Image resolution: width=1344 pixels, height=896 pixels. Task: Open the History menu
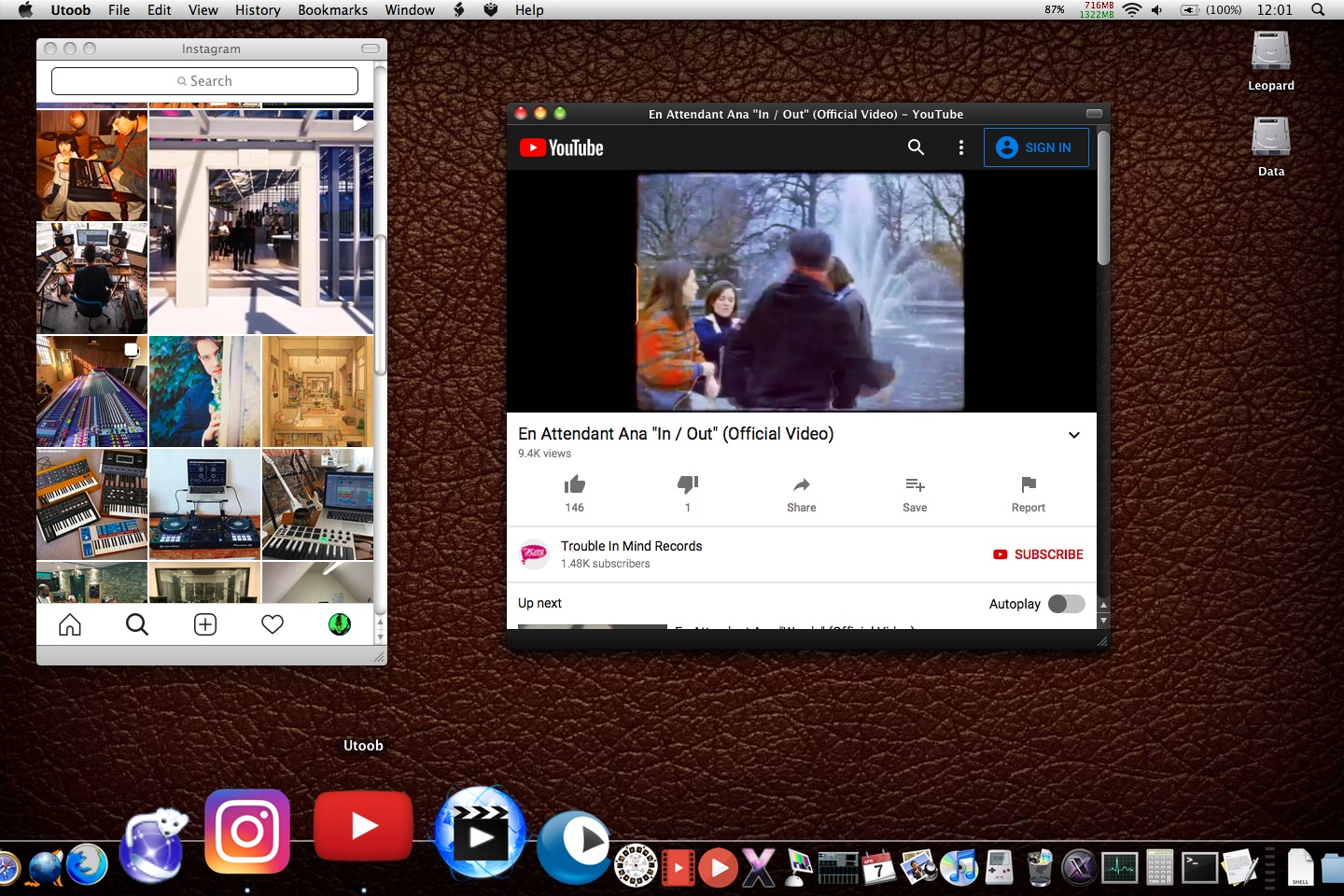[x=258, y=10]
